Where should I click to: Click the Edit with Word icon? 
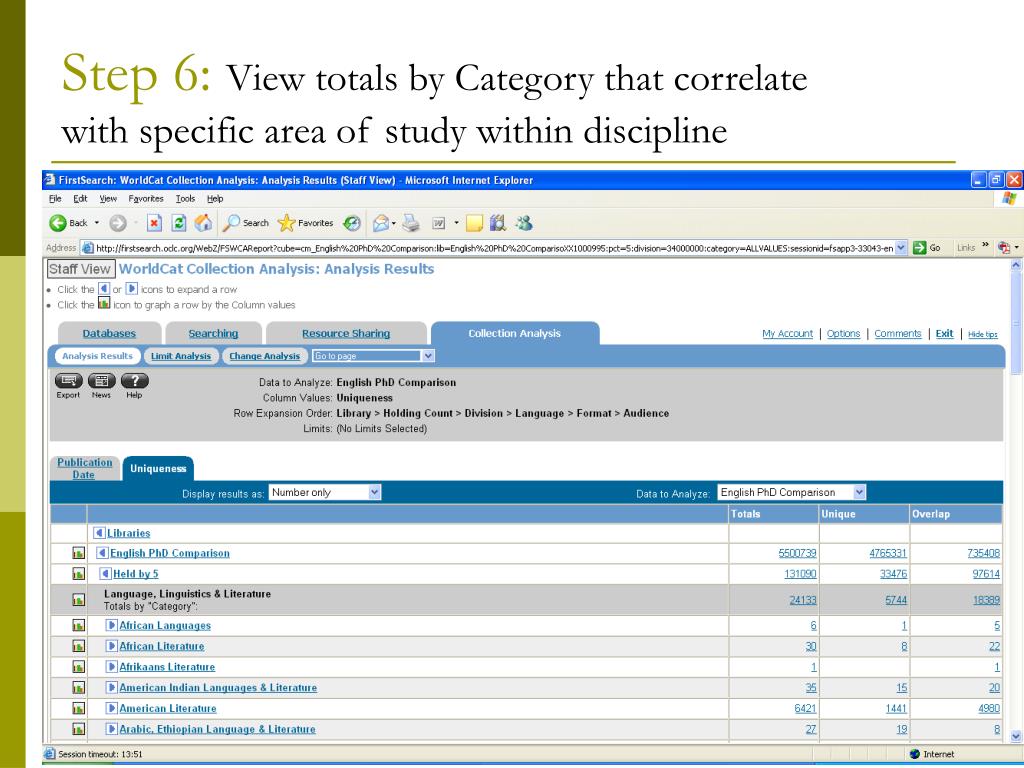pyautogui.click(x=439, y=223)
